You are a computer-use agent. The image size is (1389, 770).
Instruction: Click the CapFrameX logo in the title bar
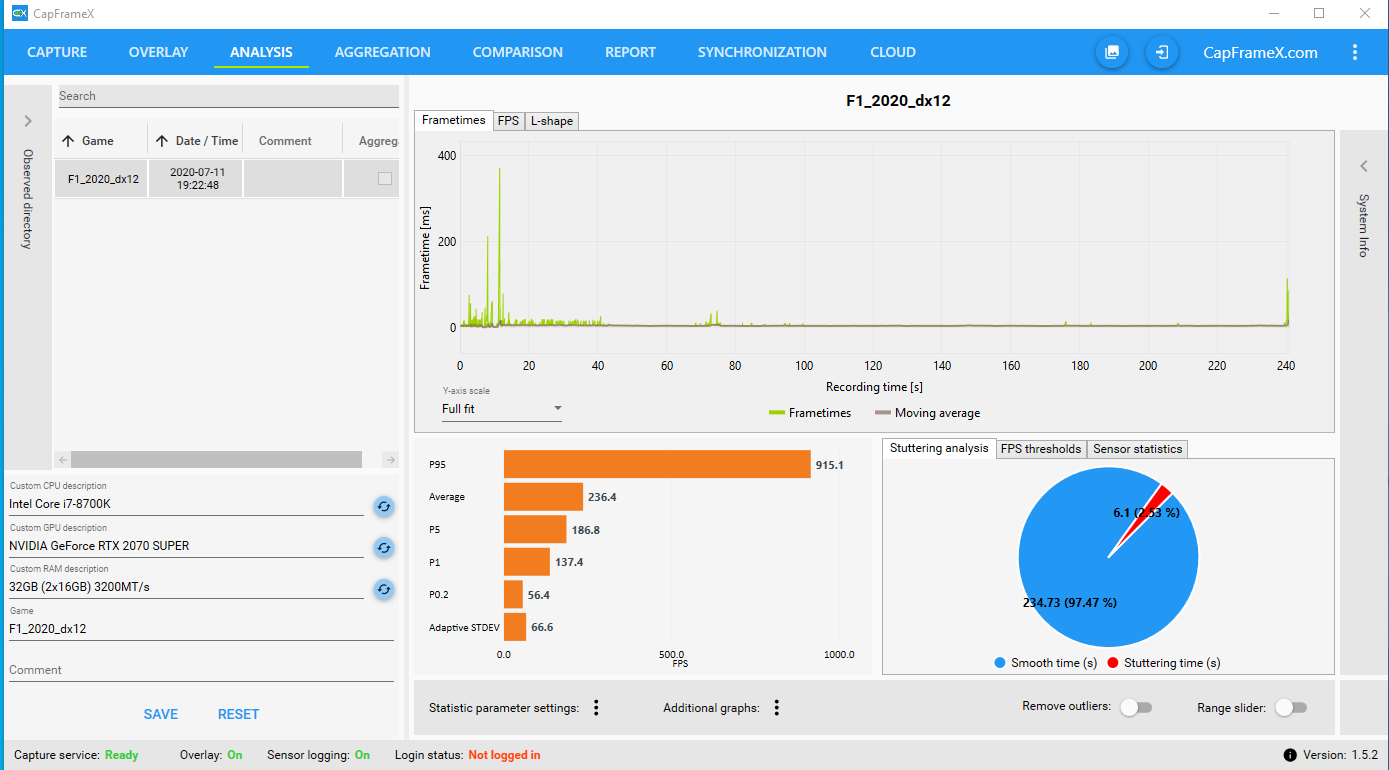[x=19, y=13]
